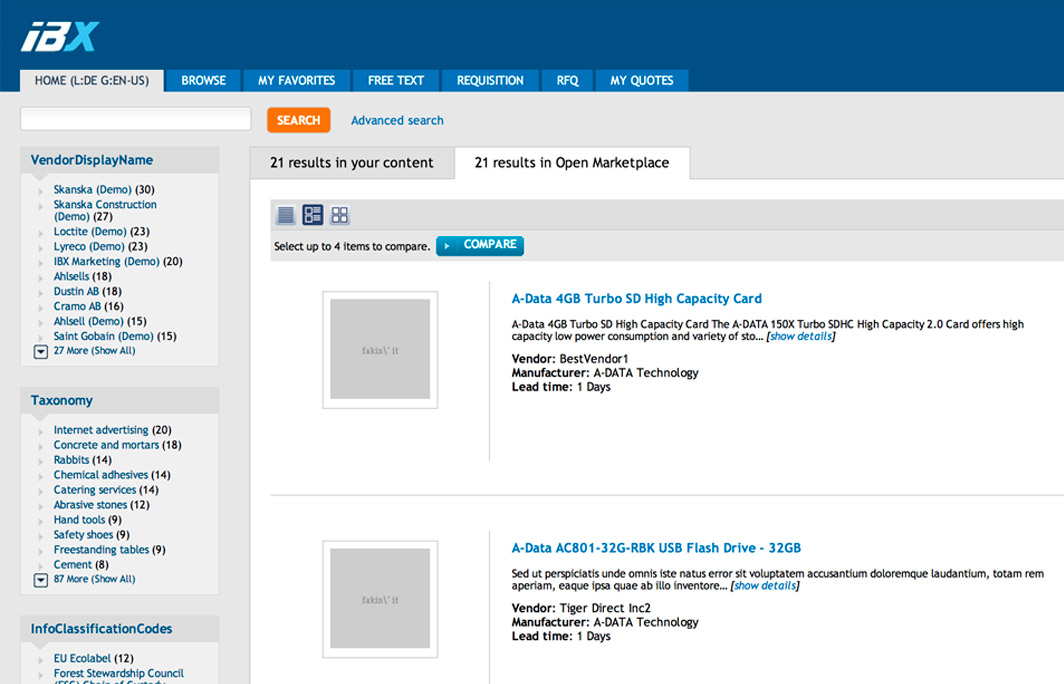Filter by Safety shoes taxonomy
Screen dimensions: 1064x684
click(x=83, y=535)
